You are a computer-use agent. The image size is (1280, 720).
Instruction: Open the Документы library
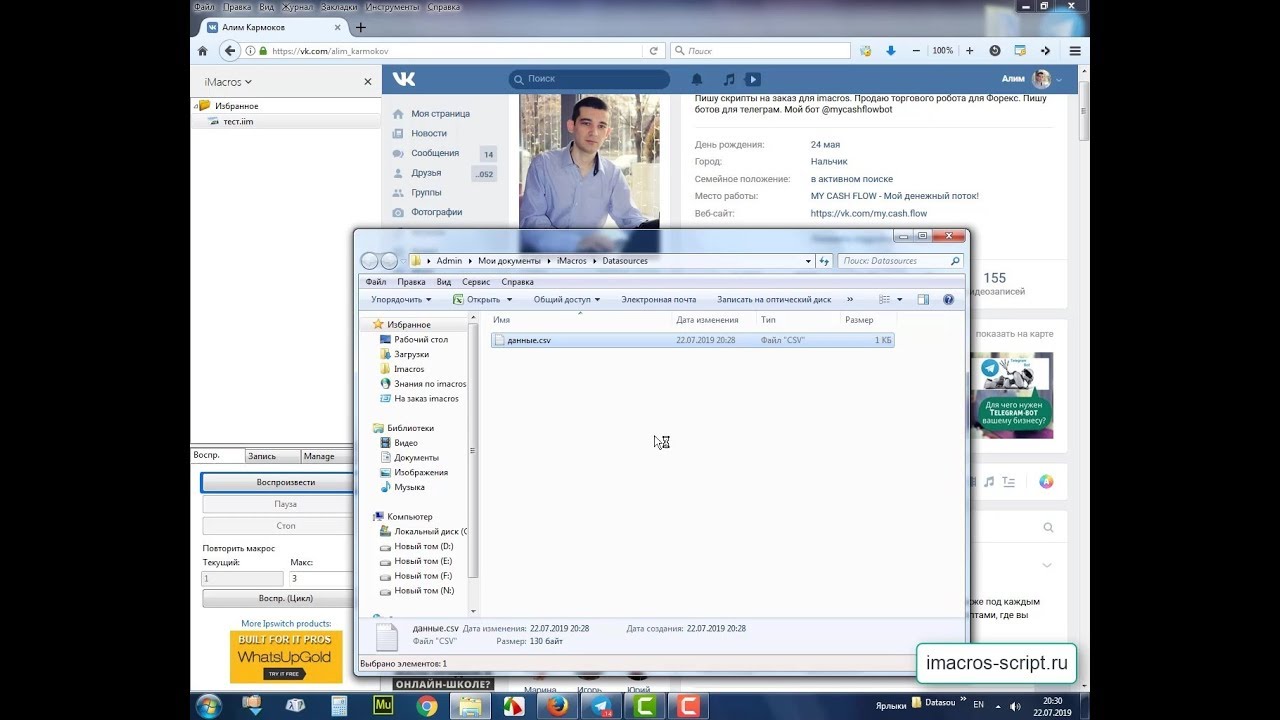tap(416, 458)
